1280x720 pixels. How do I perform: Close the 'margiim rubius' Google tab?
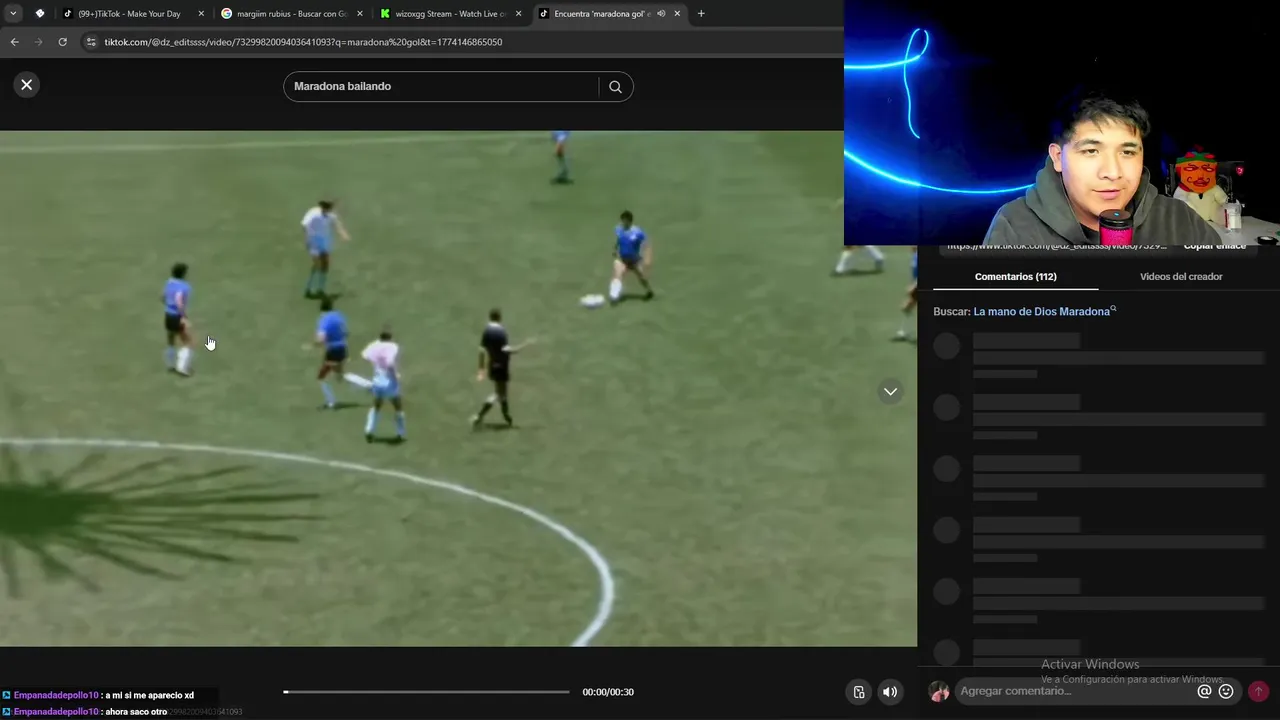click(x=359, y=14)
